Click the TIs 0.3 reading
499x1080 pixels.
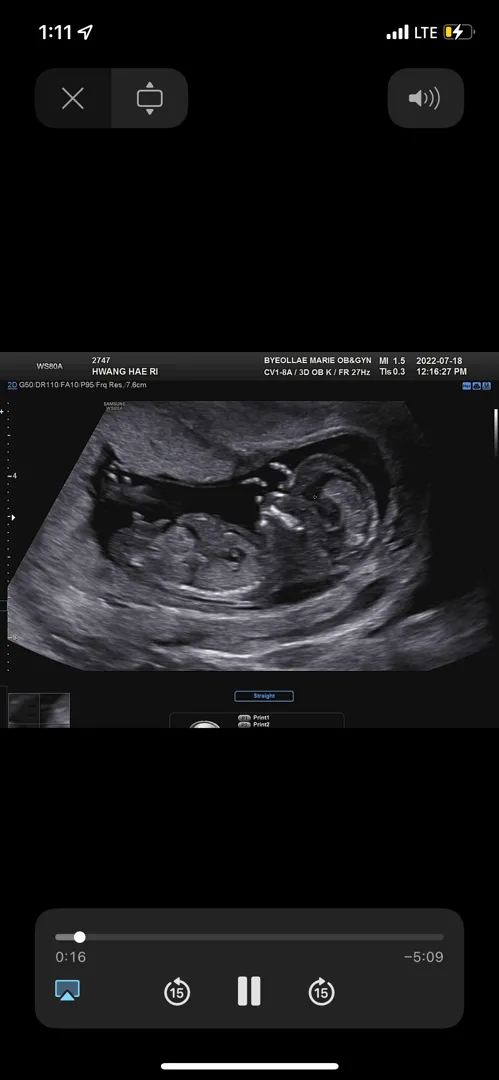(x=392, y=371)
